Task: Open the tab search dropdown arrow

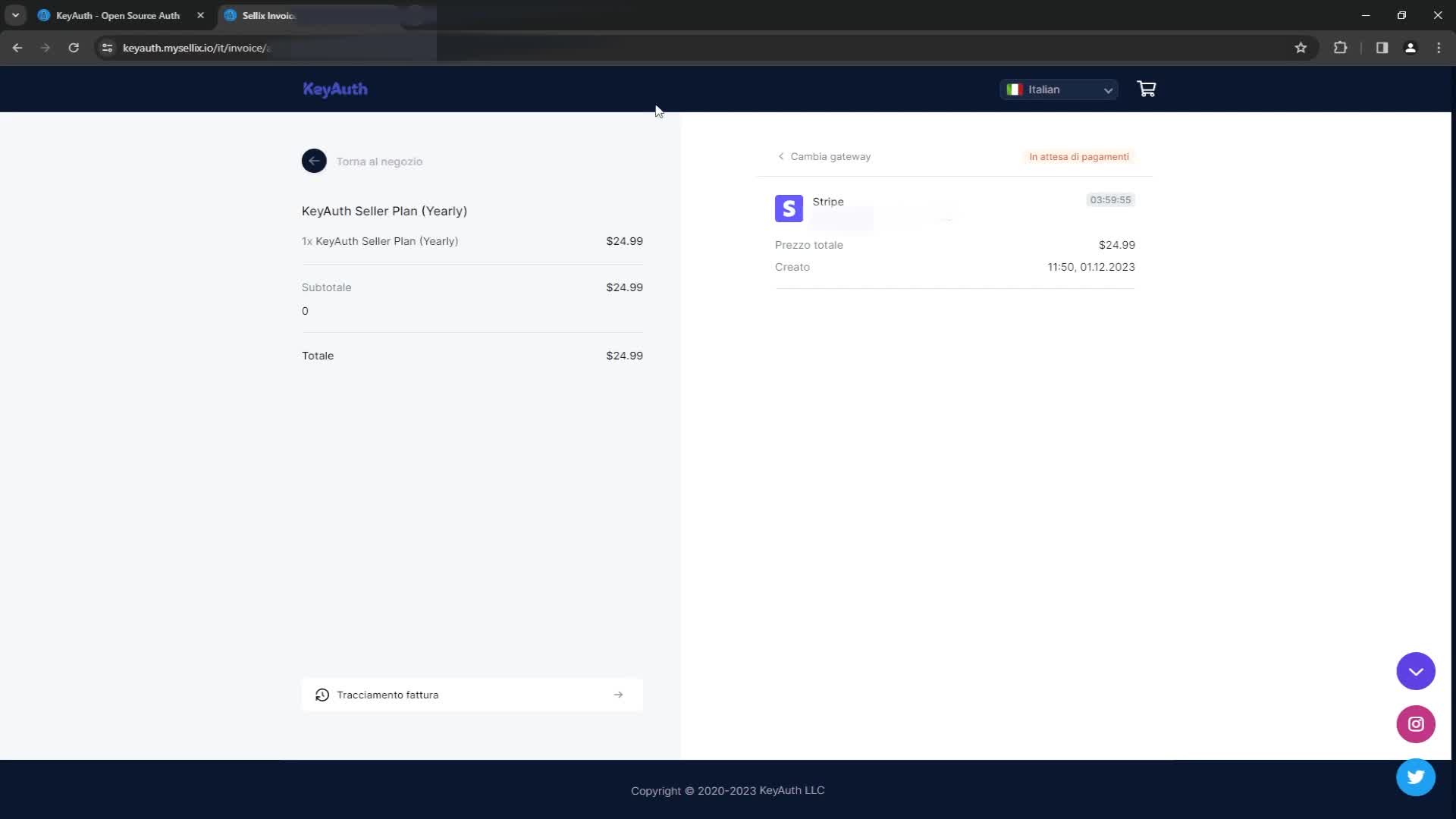Action: [x=15, y=15]
